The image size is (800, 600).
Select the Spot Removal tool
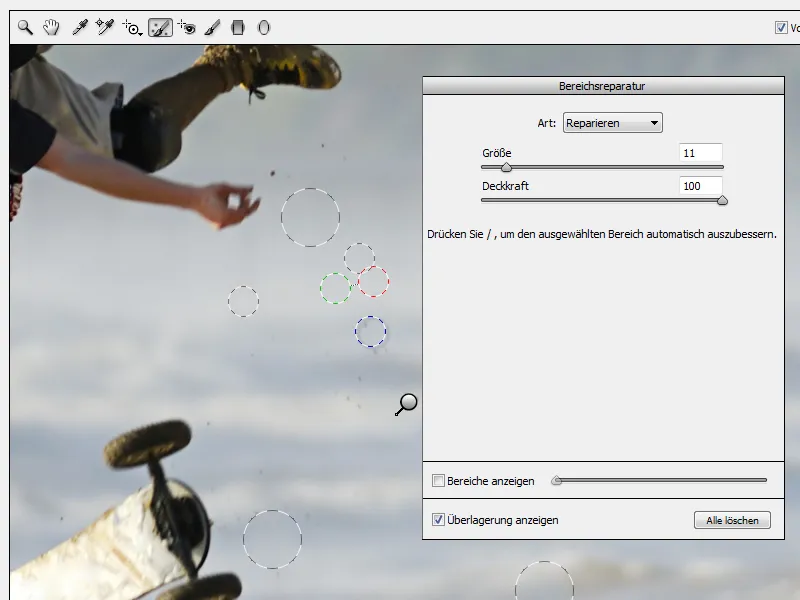click(160, 28)
